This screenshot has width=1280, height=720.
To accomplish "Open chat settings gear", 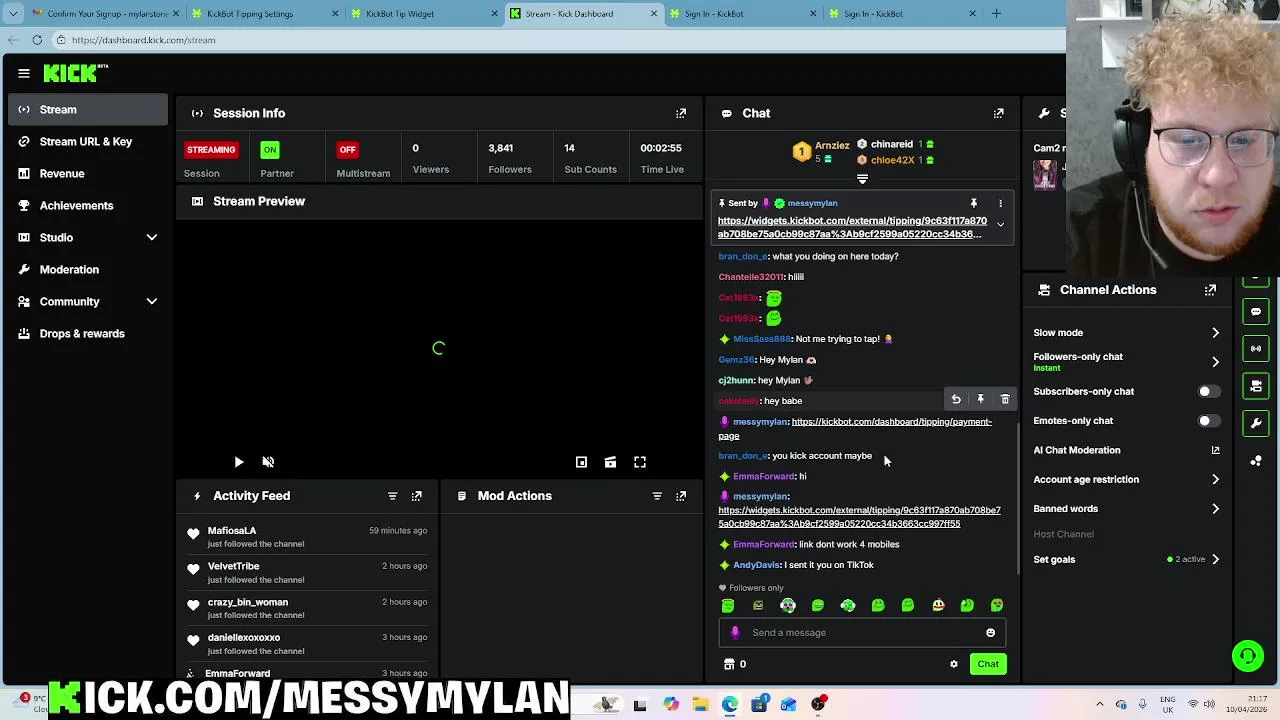I will point(954,664).
